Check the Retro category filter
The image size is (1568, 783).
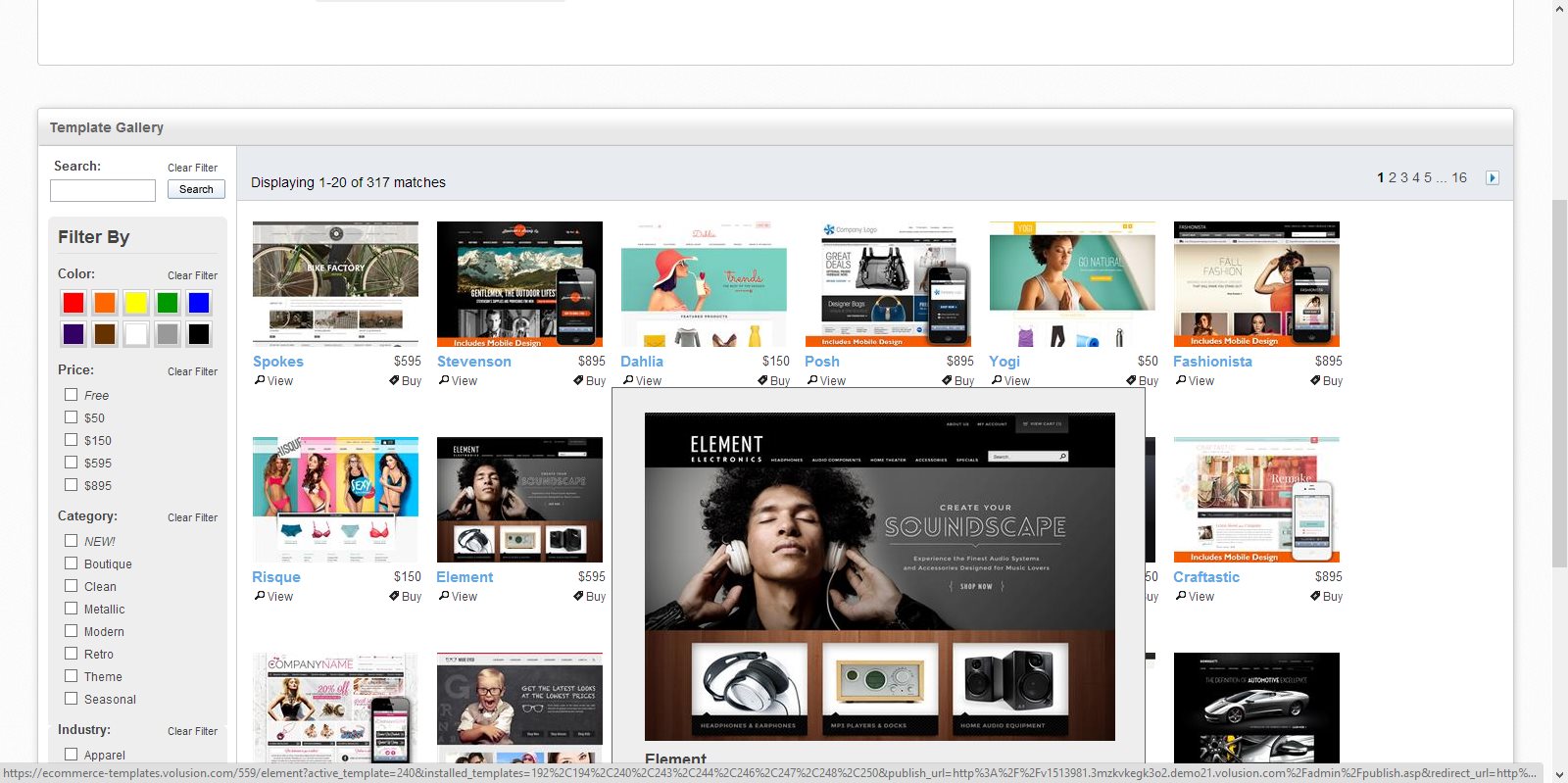tap(71, 654)
